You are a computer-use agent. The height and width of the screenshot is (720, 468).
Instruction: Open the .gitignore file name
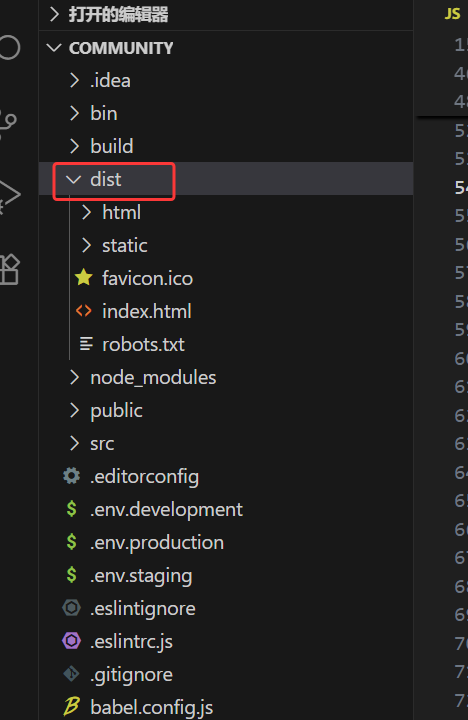132,675
